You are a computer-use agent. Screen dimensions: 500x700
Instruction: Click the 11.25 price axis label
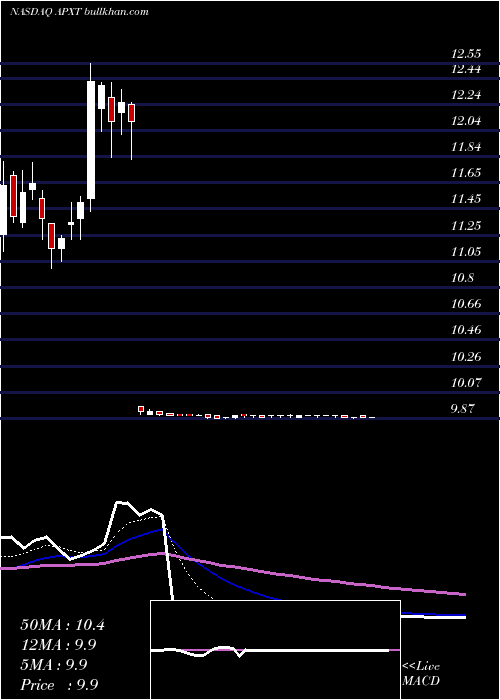click(x=466, y=225)
